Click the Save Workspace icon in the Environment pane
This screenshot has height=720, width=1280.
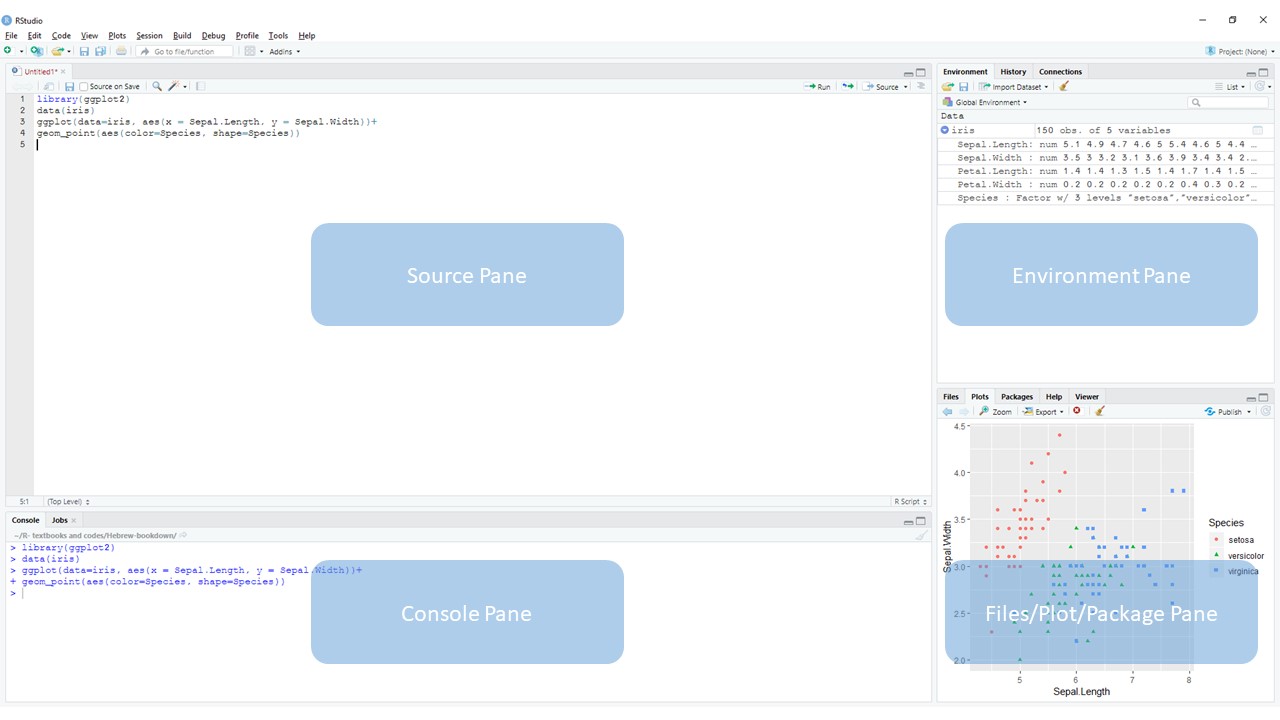point(964,87)
